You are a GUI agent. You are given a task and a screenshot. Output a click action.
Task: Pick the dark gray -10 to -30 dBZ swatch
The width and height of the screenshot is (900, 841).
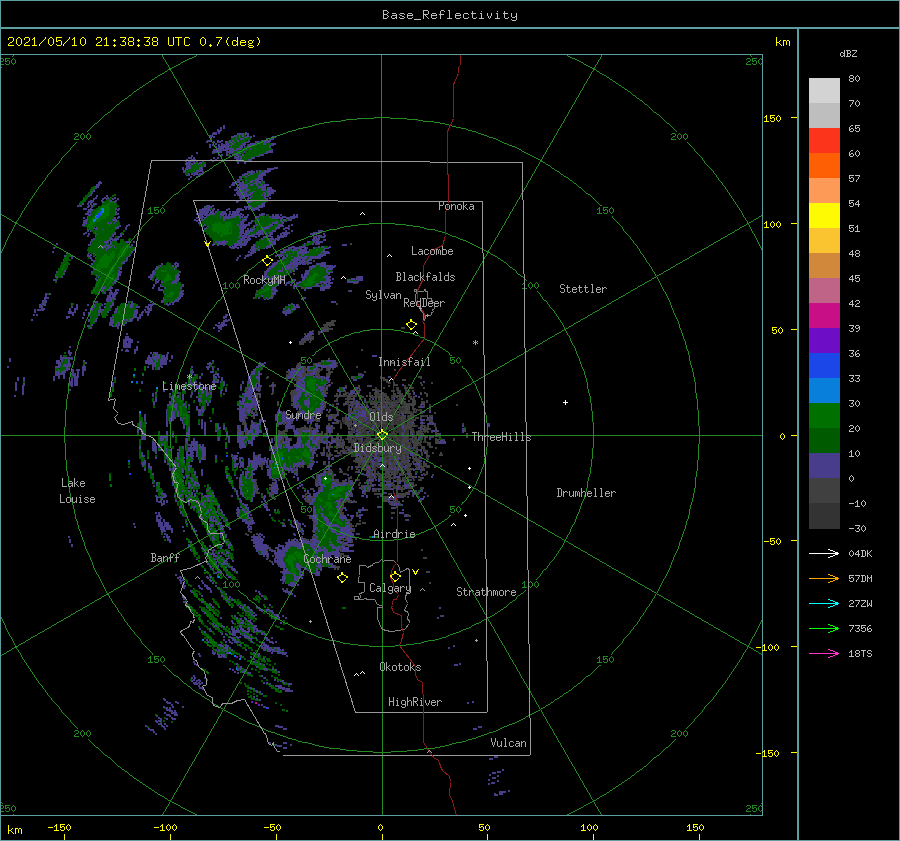(824, 516)
